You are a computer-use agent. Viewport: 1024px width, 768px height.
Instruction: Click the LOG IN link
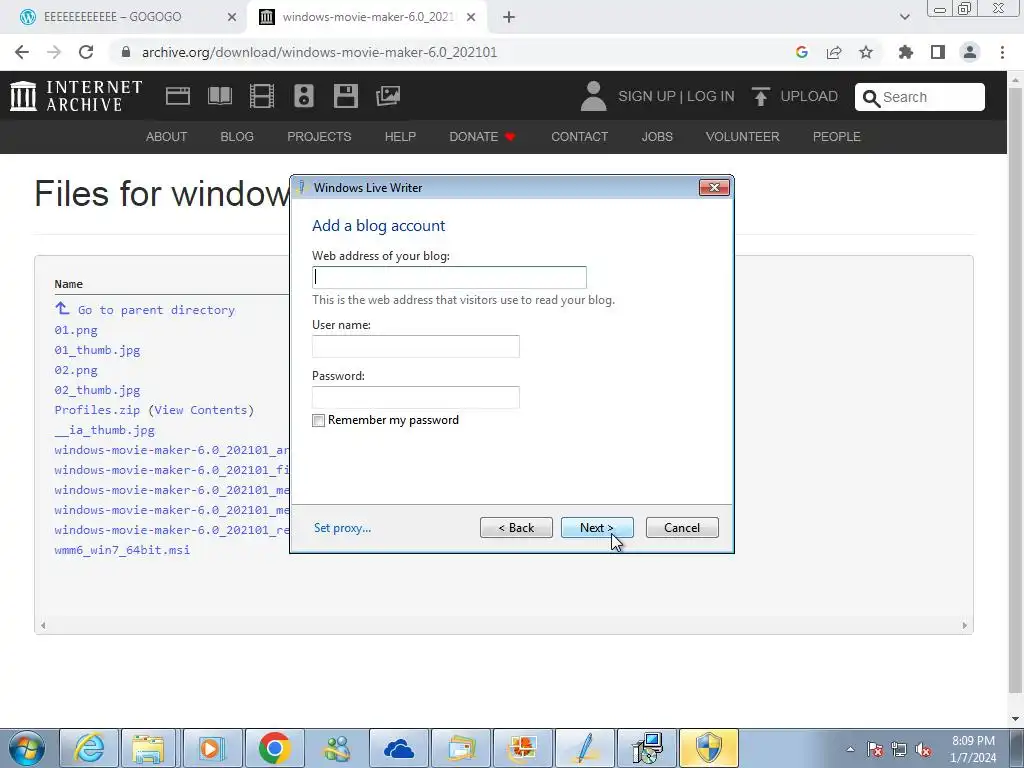click(711, 96)
